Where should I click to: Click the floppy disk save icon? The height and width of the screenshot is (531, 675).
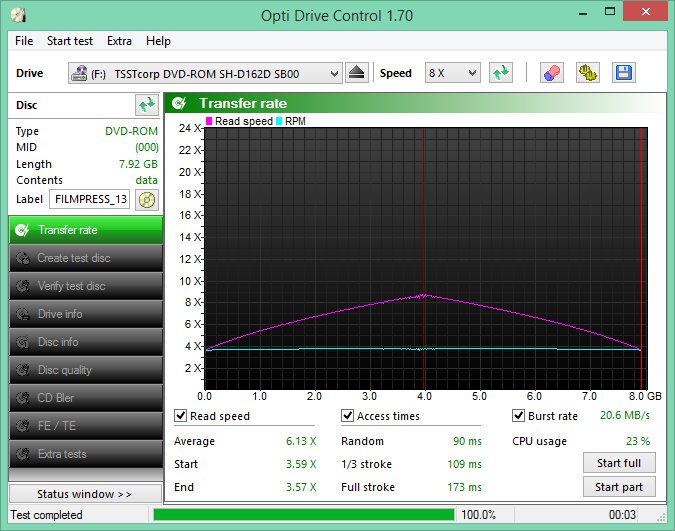tap(623, 73)
